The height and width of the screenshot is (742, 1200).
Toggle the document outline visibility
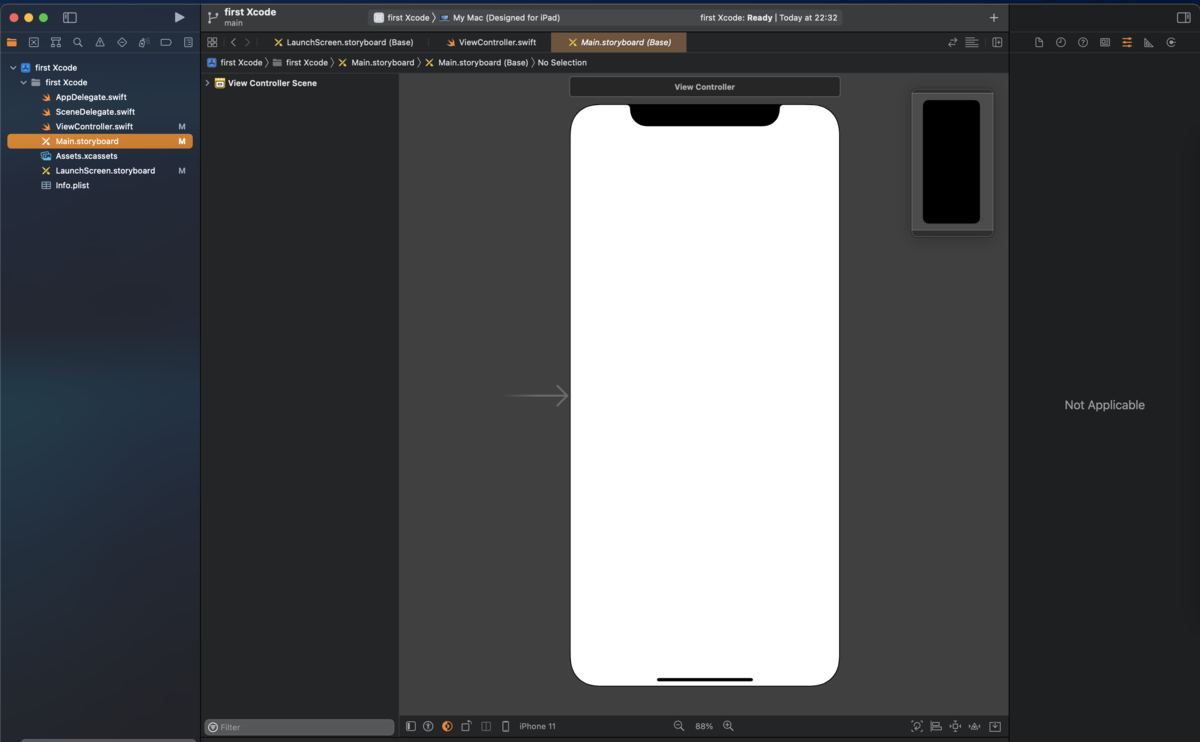411,726
